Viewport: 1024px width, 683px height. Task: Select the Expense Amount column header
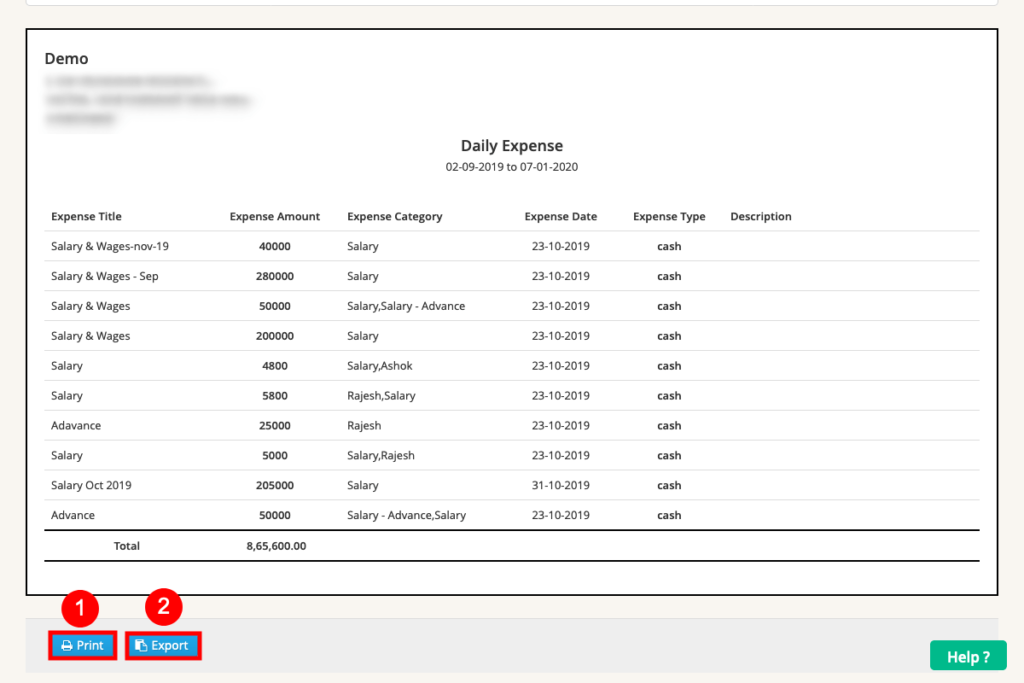274,216
